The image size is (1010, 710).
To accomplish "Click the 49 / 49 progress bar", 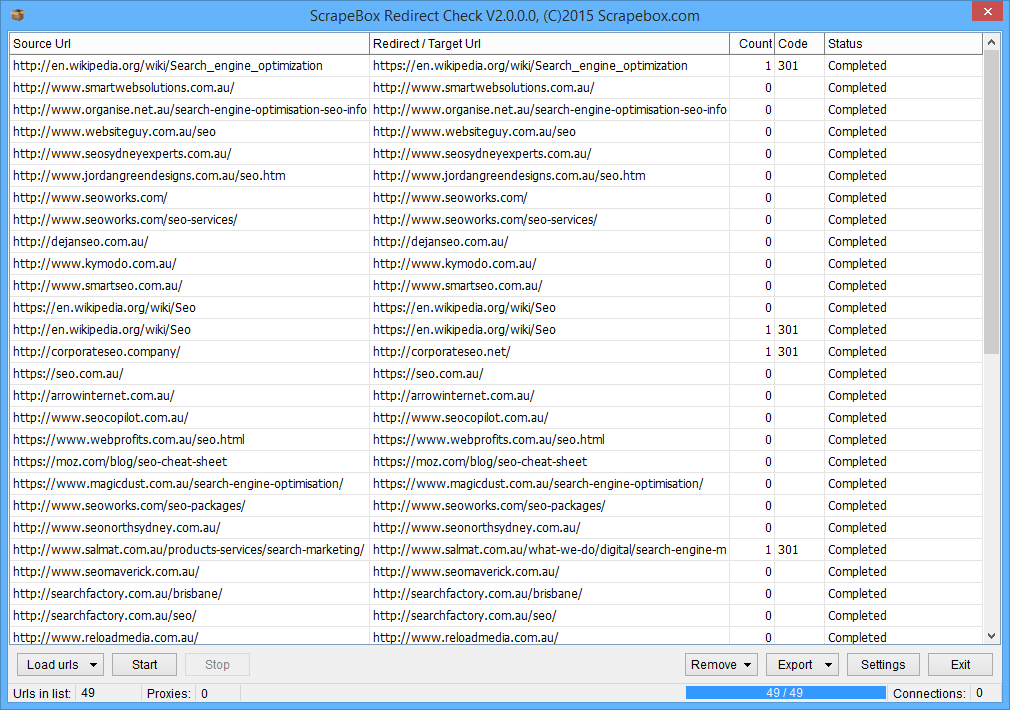I will 785,693.
